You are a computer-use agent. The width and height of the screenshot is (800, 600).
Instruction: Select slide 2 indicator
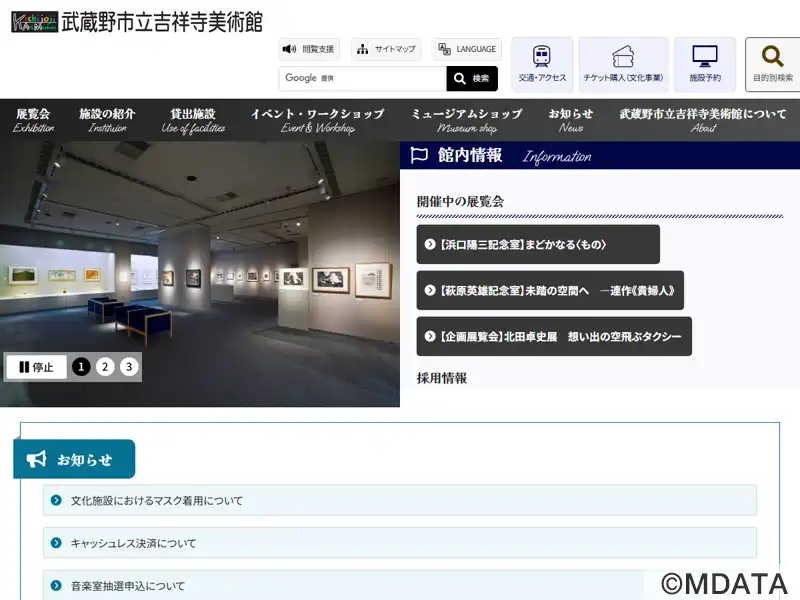tap(105, 367)
